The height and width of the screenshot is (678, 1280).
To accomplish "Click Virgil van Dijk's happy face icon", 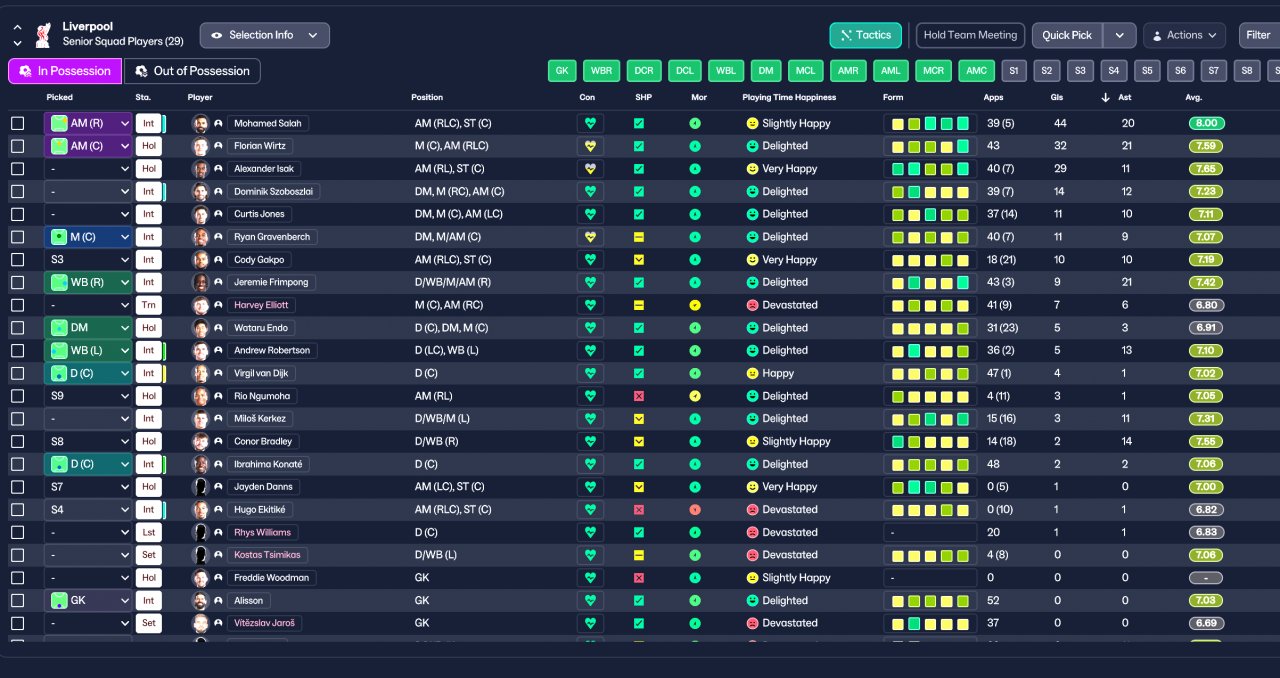I will tap(752, 373).
